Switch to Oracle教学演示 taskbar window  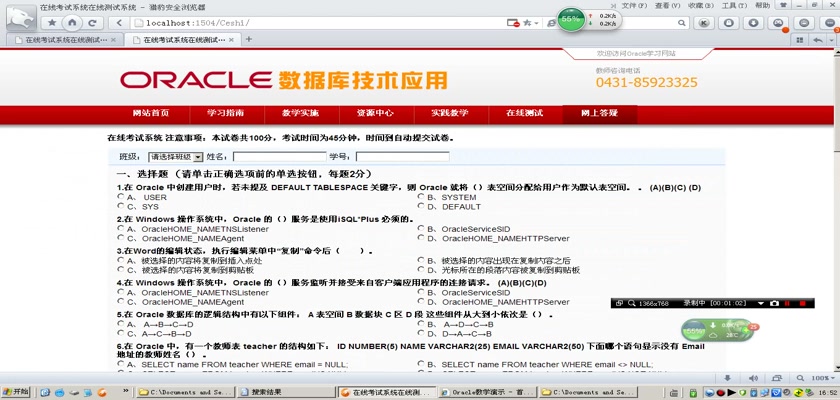486,392
